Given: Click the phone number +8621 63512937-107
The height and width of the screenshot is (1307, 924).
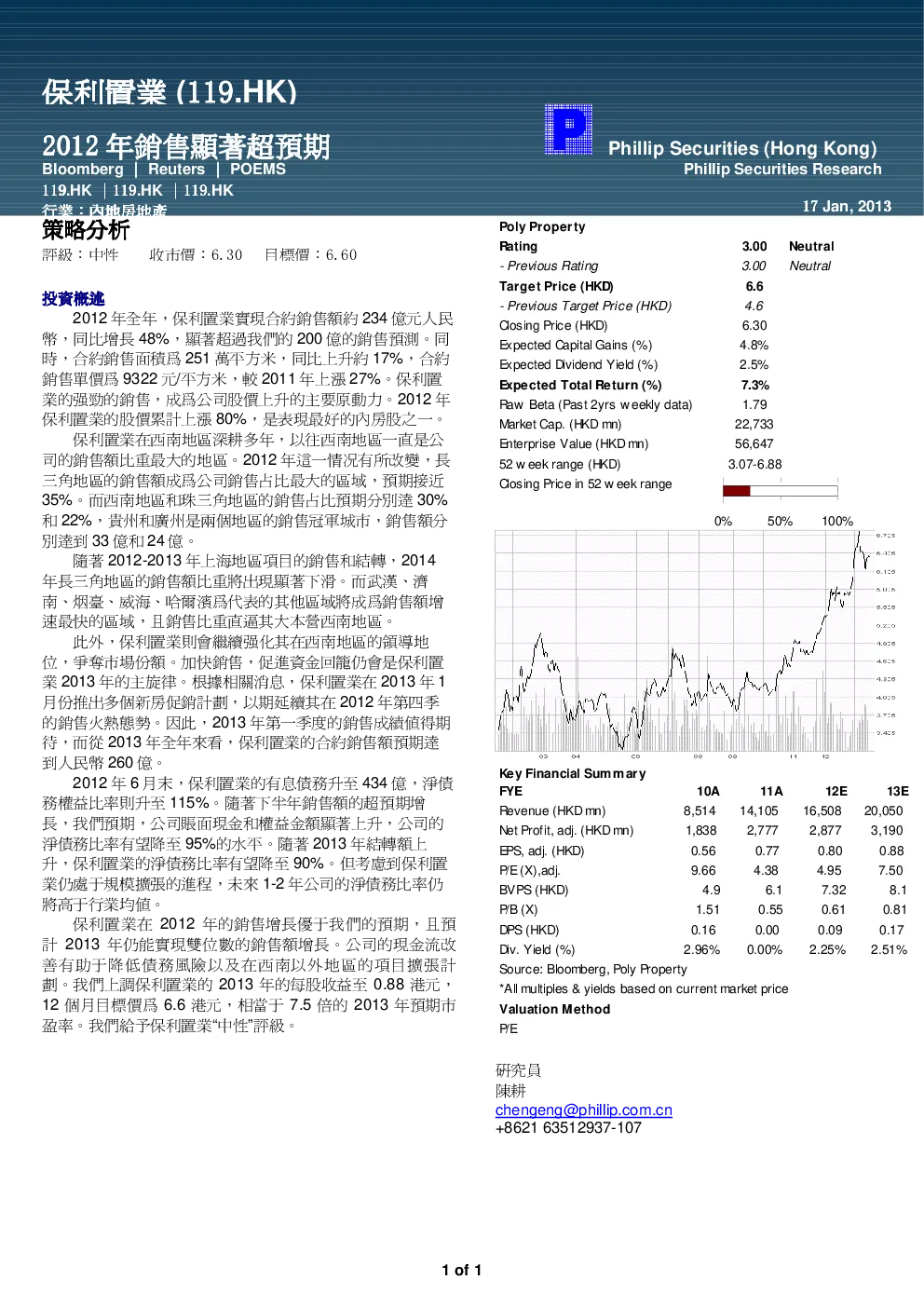Looking at the screenshot, I should 568,1127.
